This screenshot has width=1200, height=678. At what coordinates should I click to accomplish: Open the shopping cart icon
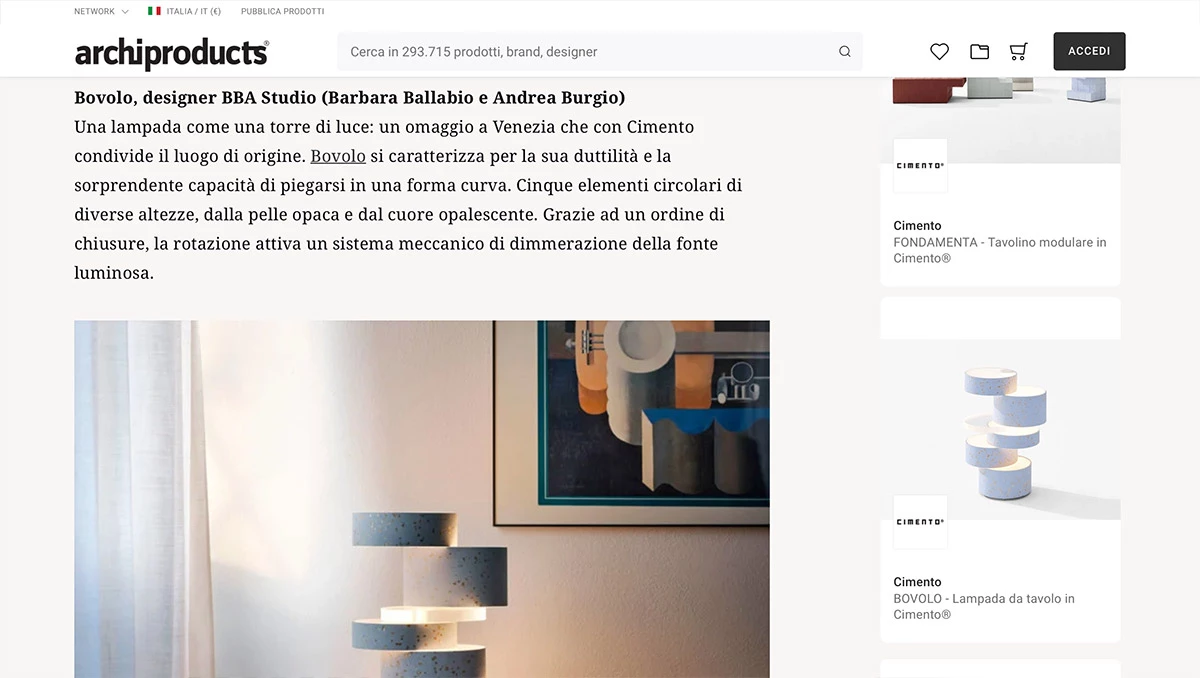pos(1018,52)
